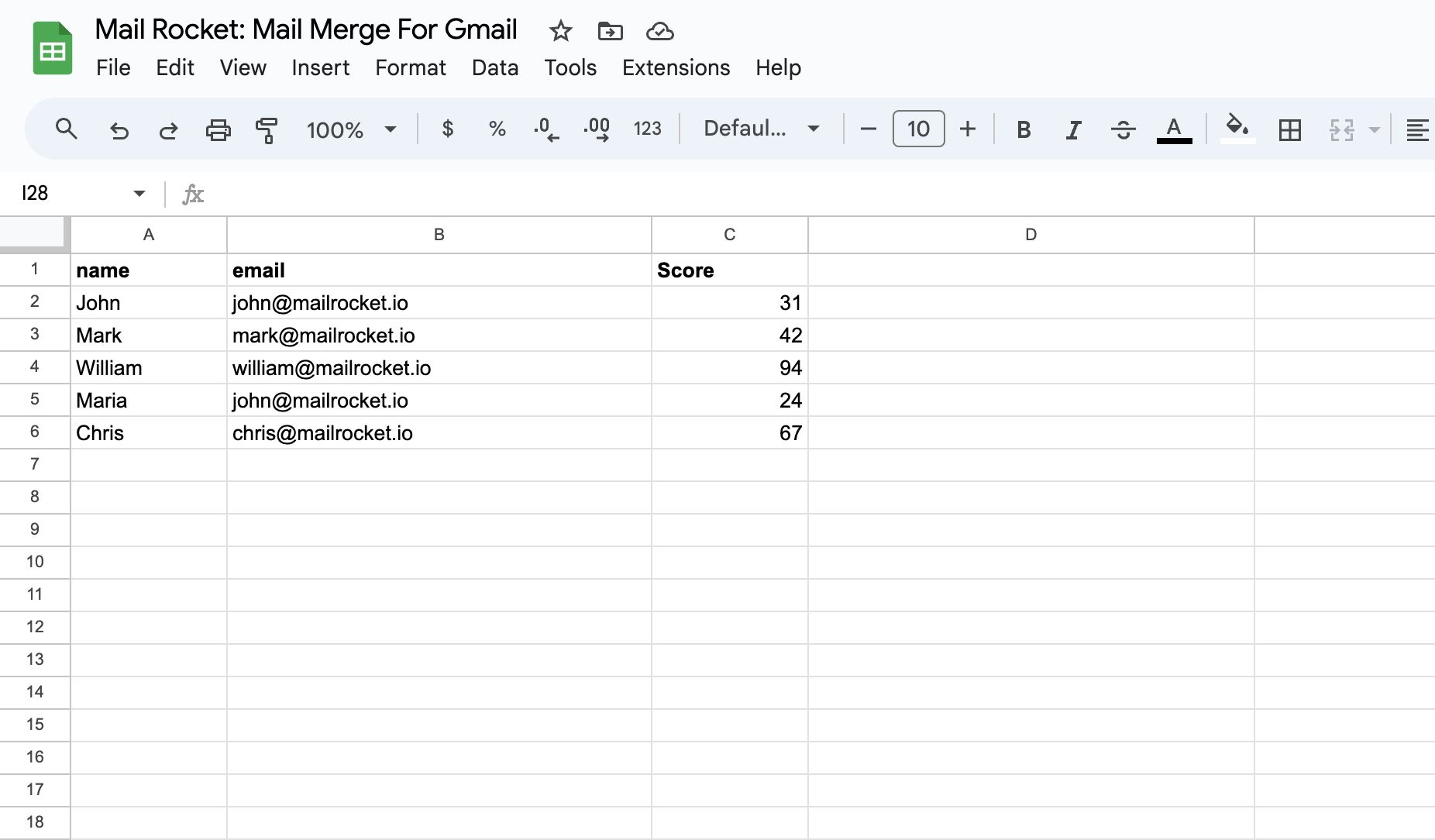Screen dimensions: 1435x840
Task: Search the menus with magnifier icon
Action: pos(67,129)
